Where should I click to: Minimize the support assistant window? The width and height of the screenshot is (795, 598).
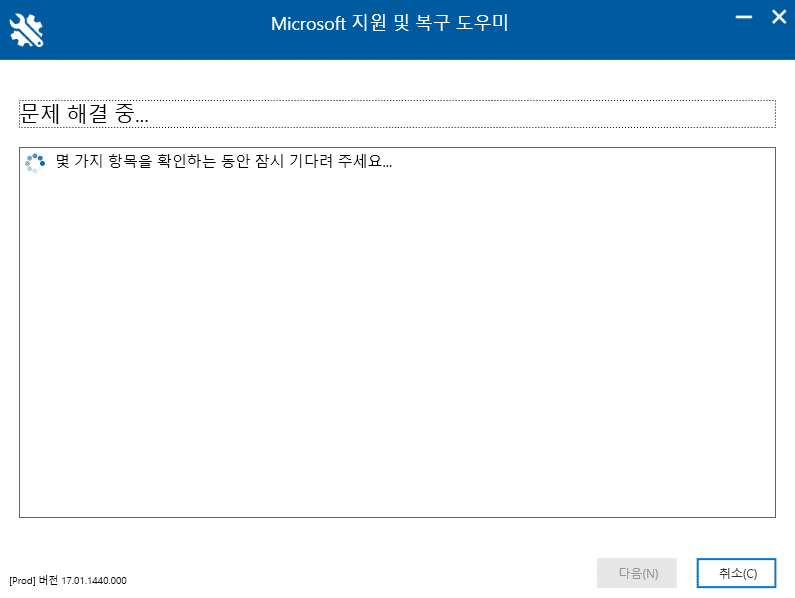744,17
